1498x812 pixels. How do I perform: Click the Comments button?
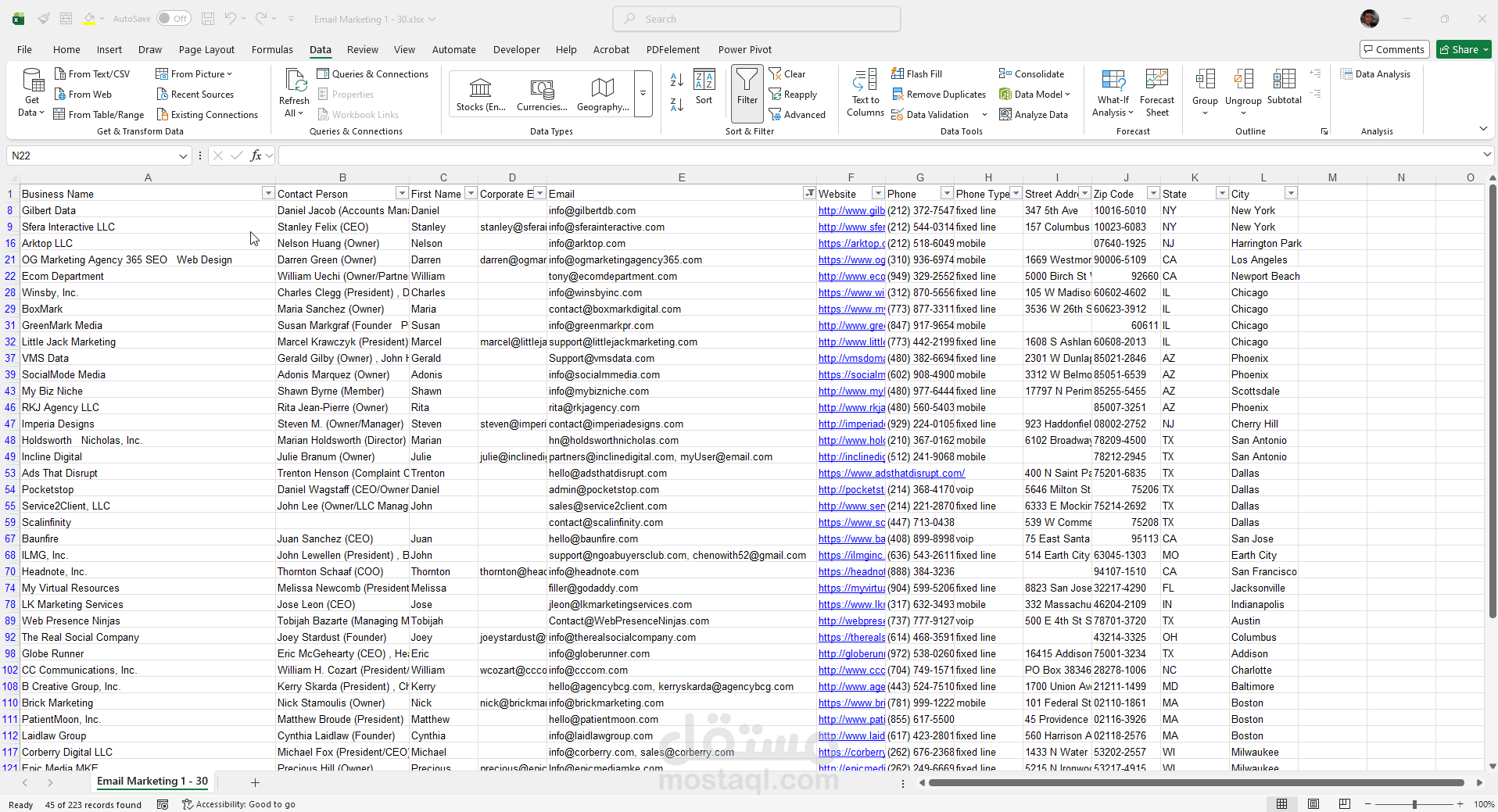click(x=1395, y=49)
